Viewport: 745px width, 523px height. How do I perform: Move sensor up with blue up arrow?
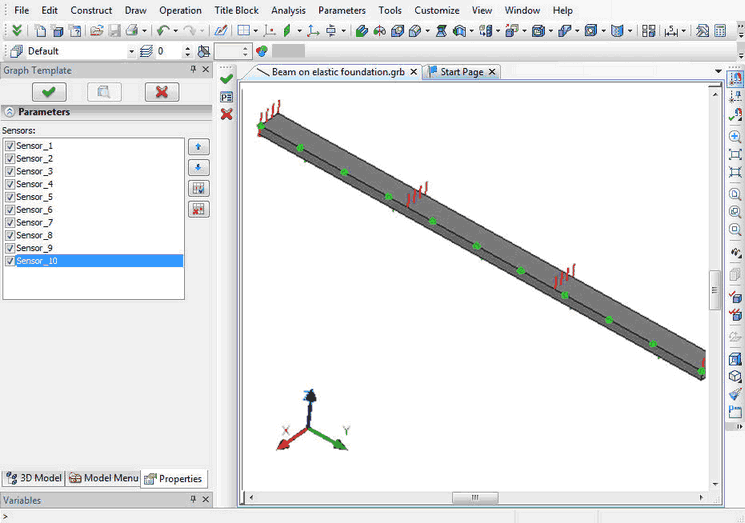pyautogui.click(x=198, y=147)
